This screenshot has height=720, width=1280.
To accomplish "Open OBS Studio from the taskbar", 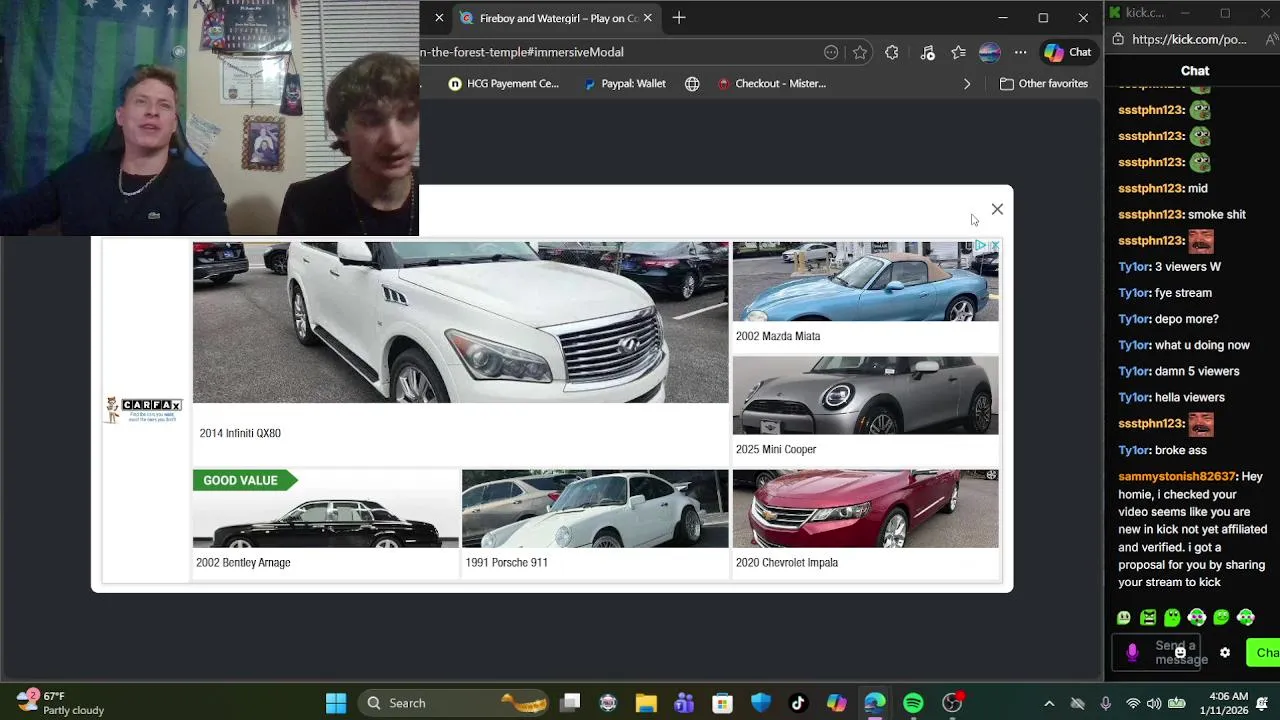I will [952, 703].
